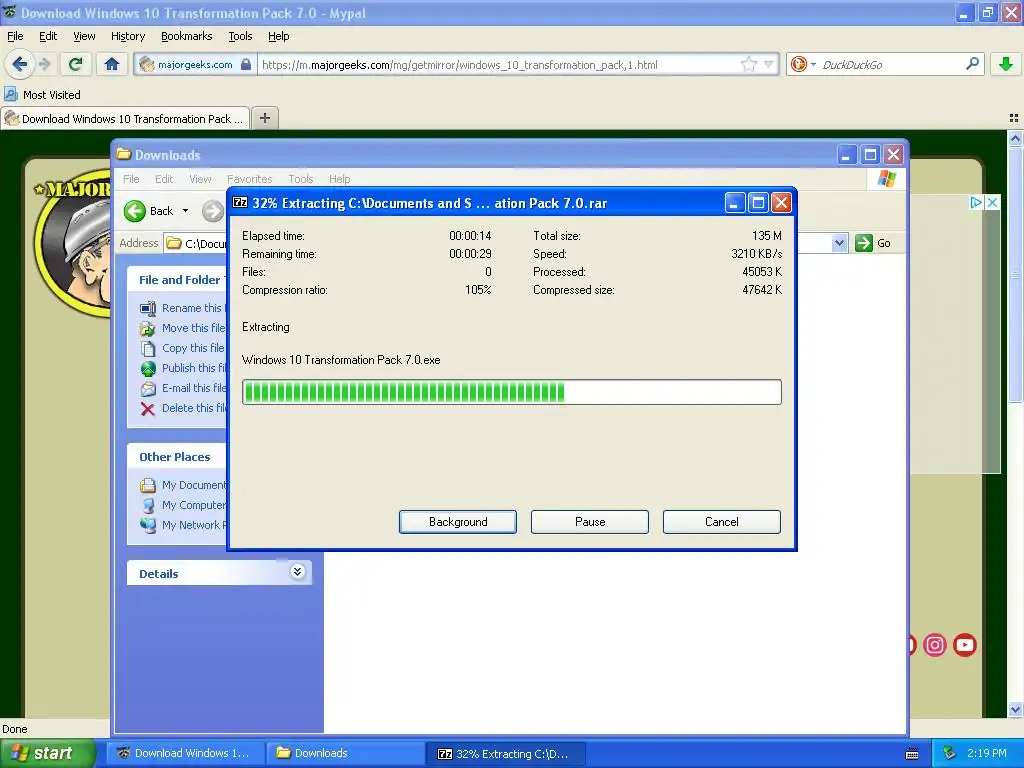Switch to Downloads folder taskbar button
Viewport: 1024px width, 768px height.
[x=346, y=753]
